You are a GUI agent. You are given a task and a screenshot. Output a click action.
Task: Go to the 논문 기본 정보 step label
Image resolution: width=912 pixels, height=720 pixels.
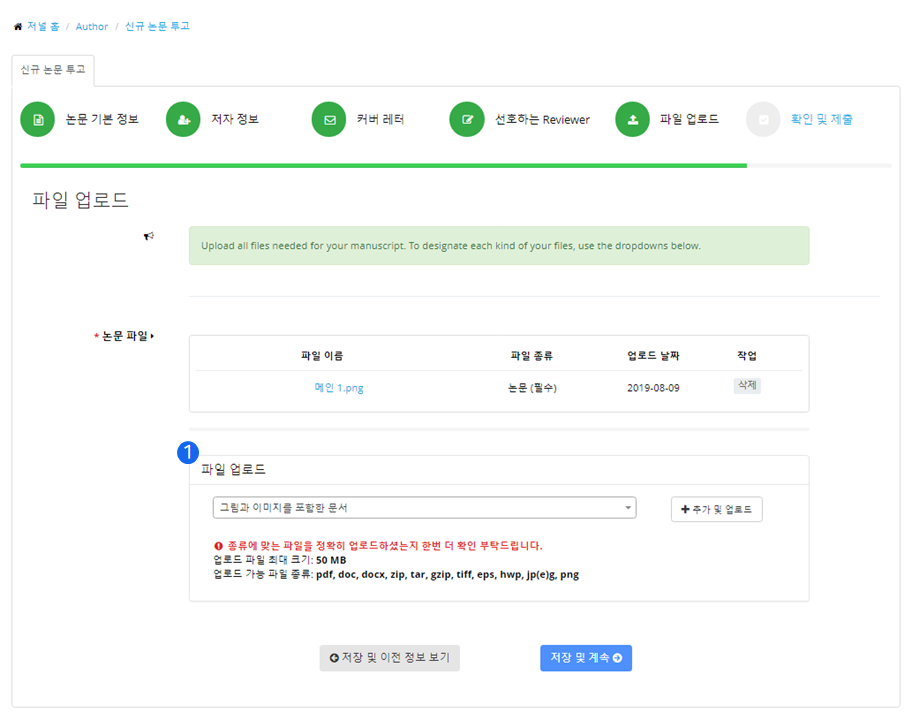(x=102, y=119)
